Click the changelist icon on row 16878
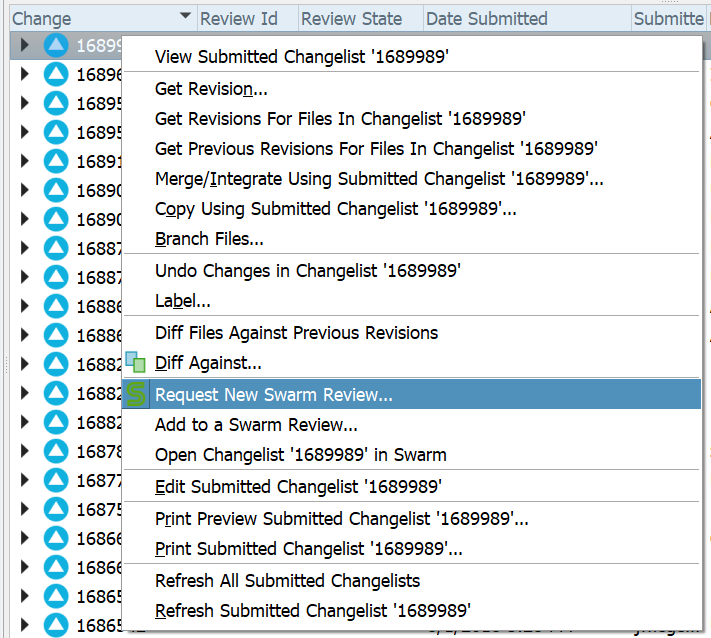This screenshot has width=711, height=638. point(57,451)
